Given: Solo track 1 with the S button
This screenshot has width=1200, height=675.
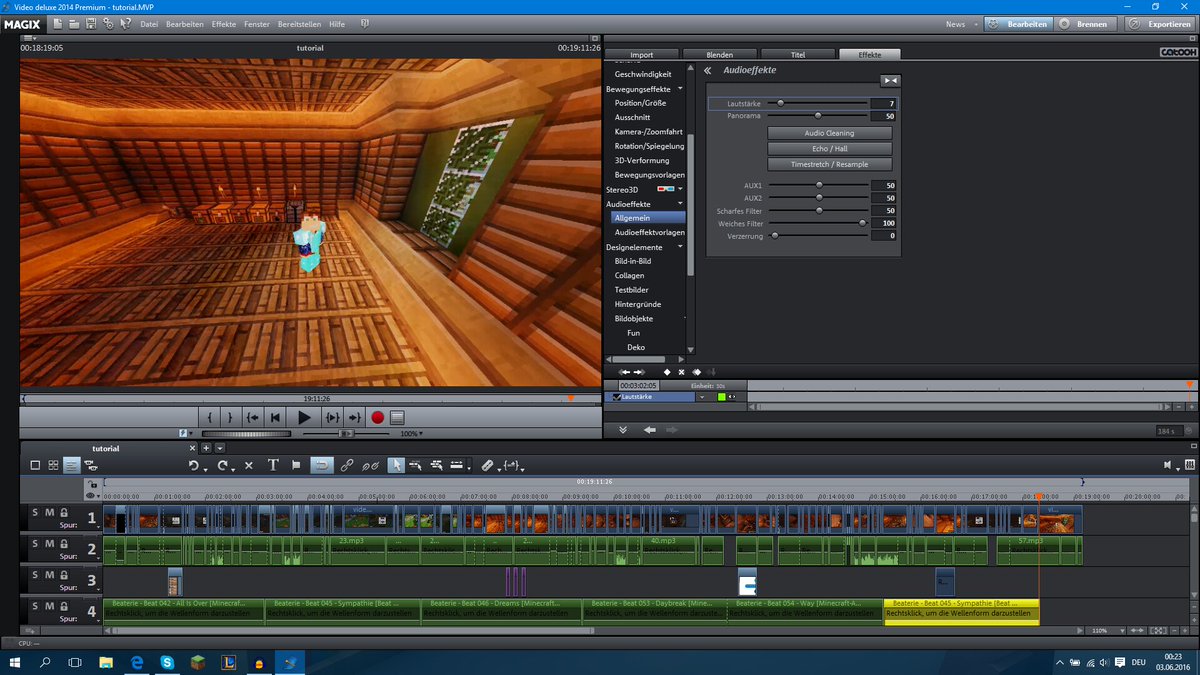Looking at the screenshot, I should [35, 513].
